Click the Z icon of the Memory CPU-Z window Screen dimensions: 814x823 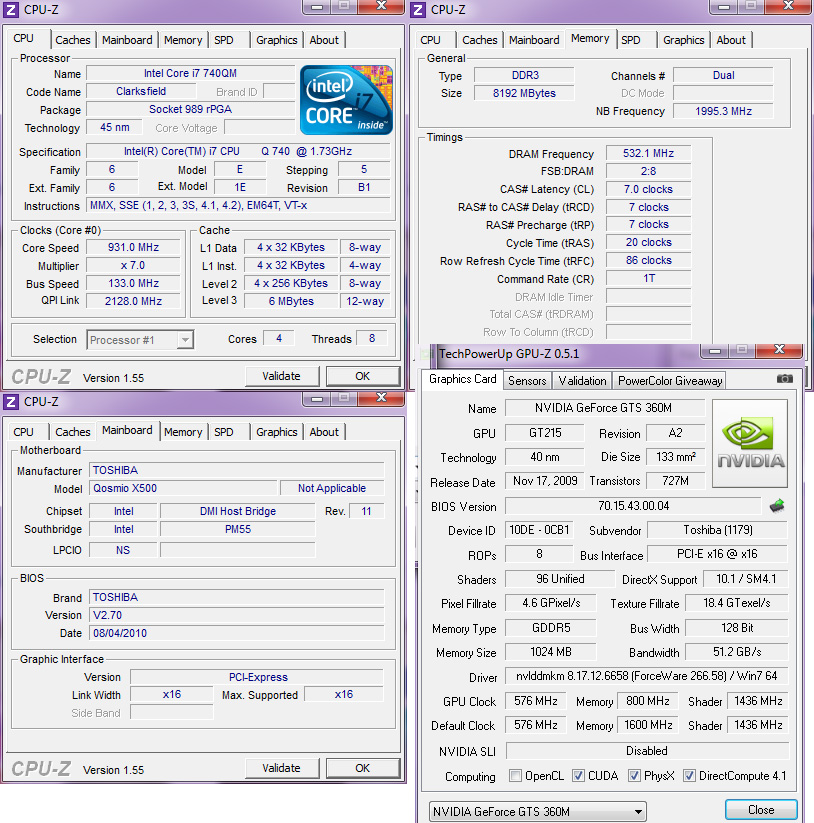(418, 9)
